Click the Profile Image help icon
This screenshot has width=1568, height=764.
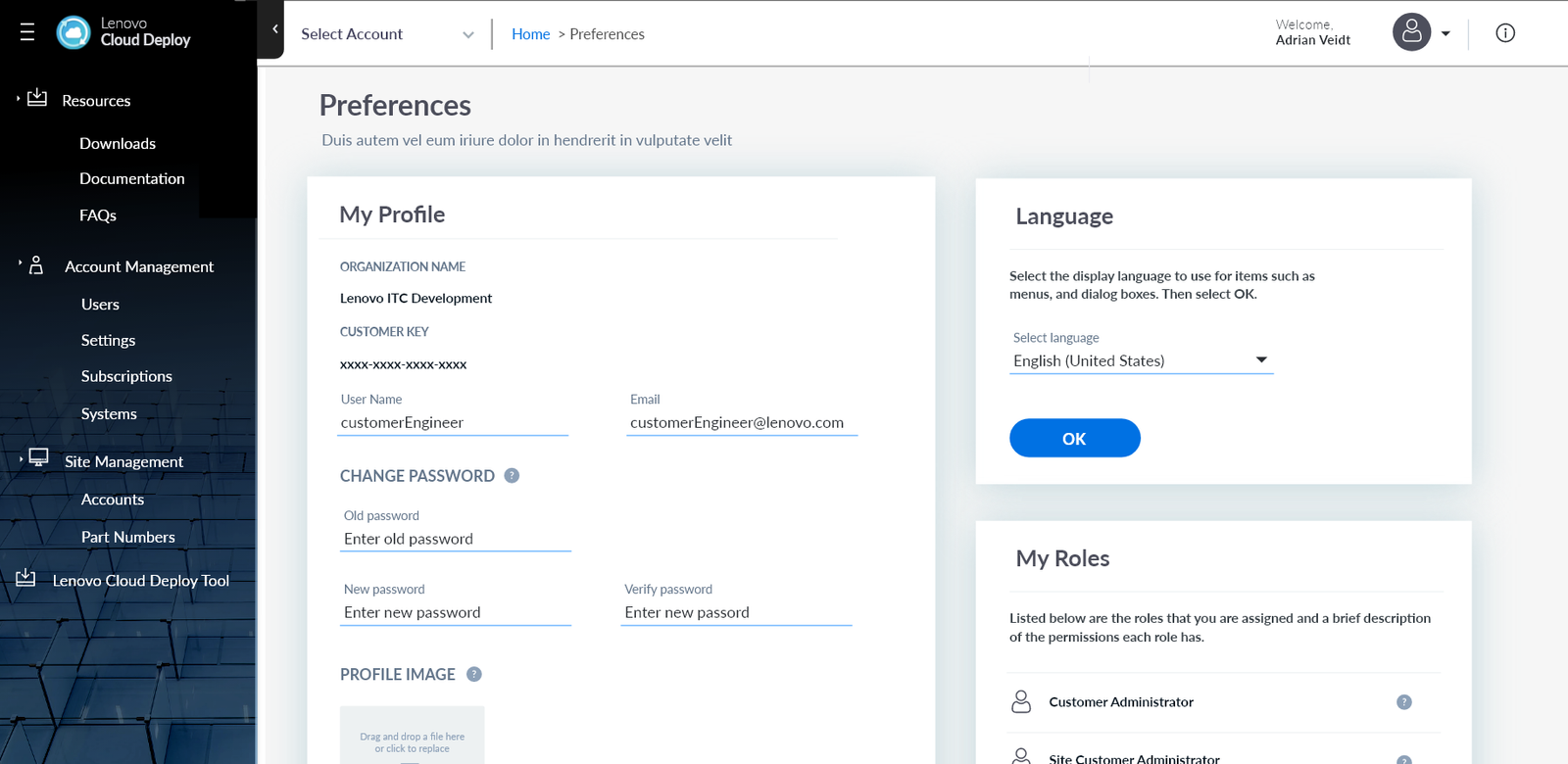[x=474, y=674]
